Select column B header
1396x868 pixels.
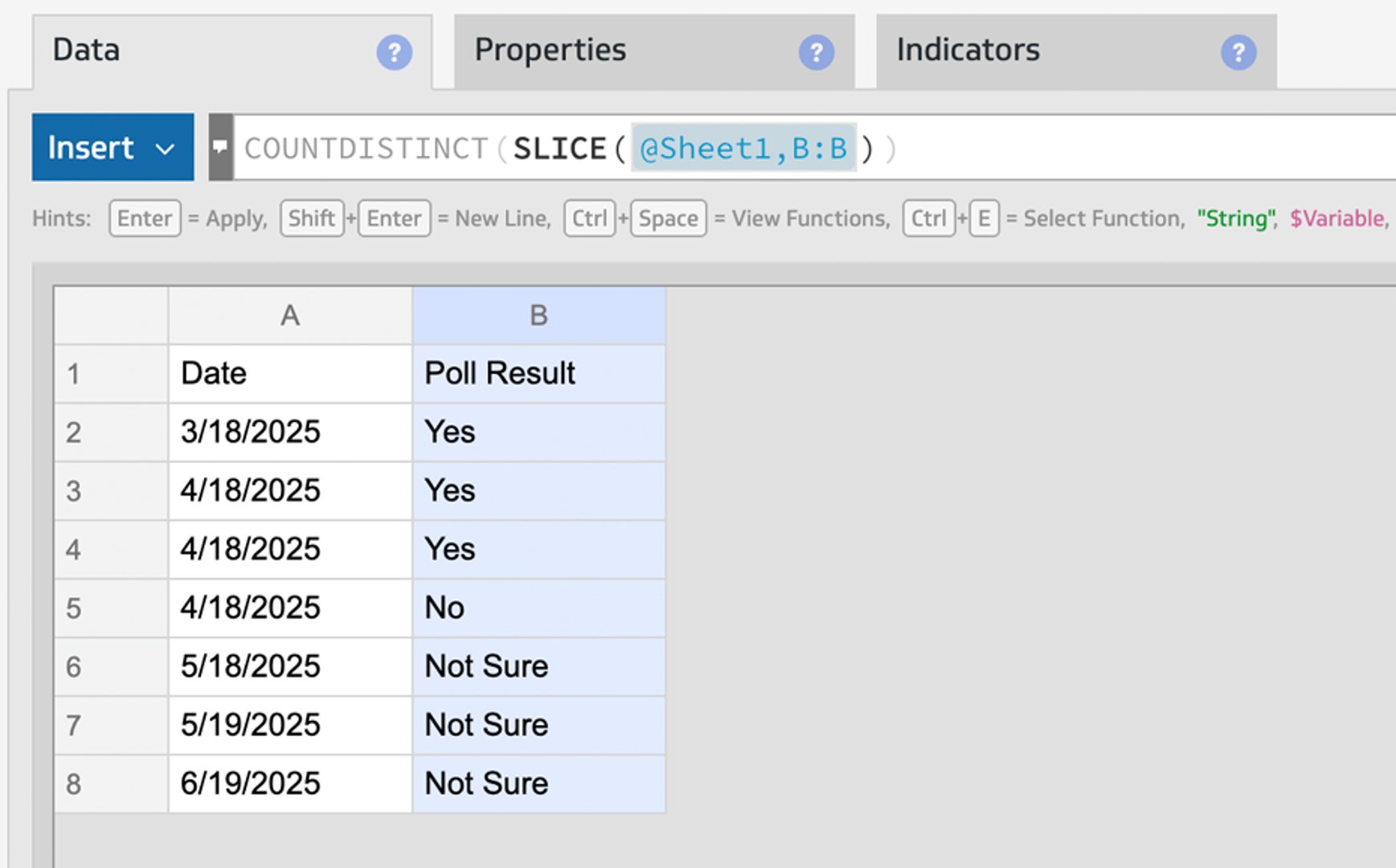pyautogui.click(x=538, y=316)
